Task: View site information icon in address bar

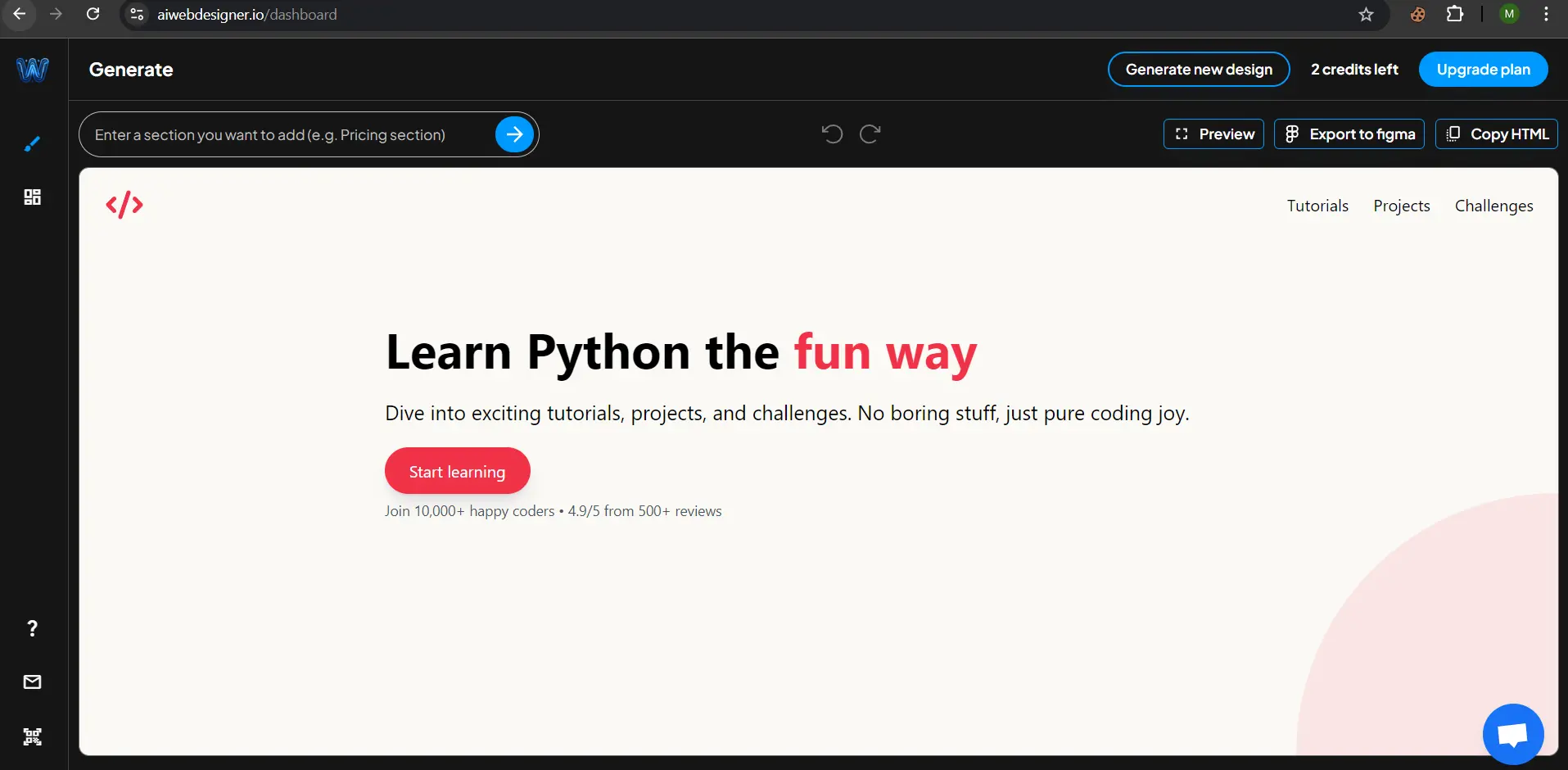Action: click(137, 14)
